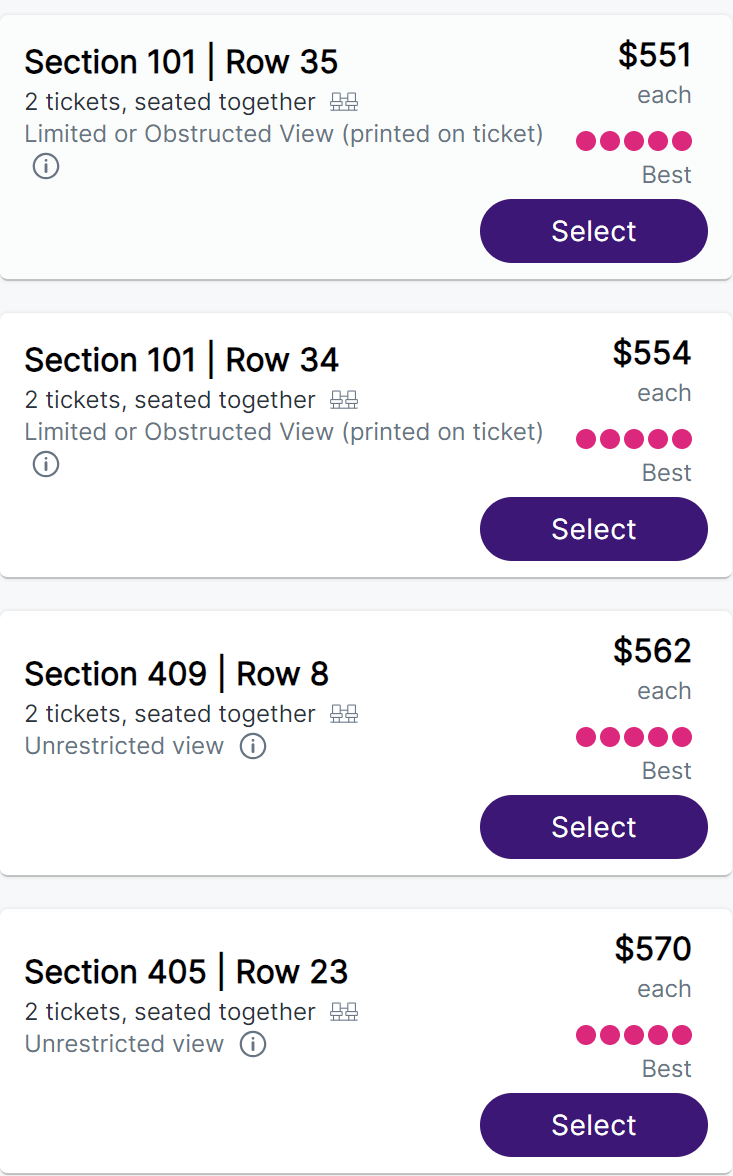Image resolution: width=733 pixels, height=1176 pixels.
Task: Click info icon for Section 101 Row 35
Action: pyautogui.click(x=46, y=166)
